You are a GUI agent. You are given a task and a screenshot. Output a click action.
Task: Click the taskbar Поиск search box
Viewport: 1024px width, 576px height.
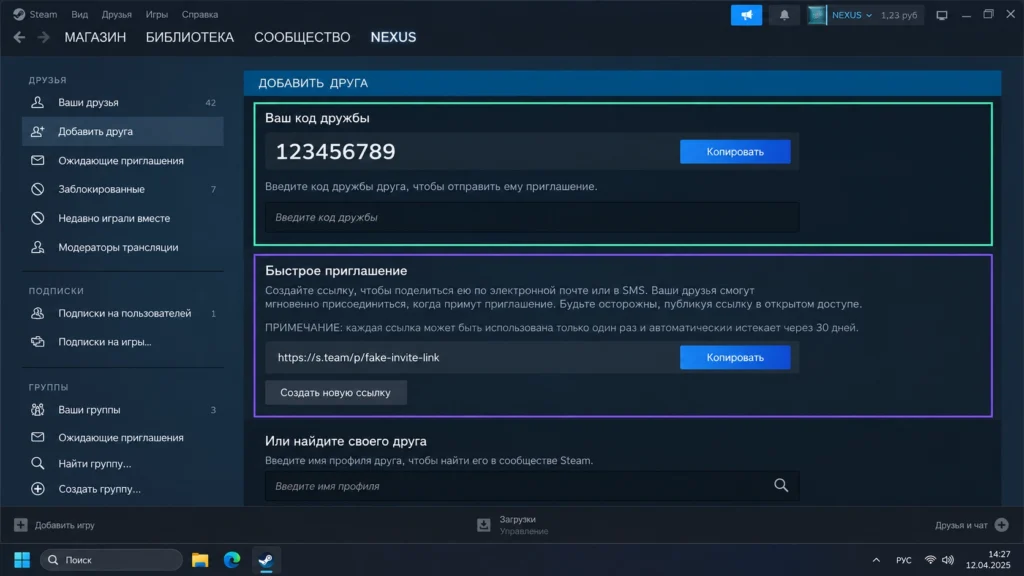click(x=111, y=560)
